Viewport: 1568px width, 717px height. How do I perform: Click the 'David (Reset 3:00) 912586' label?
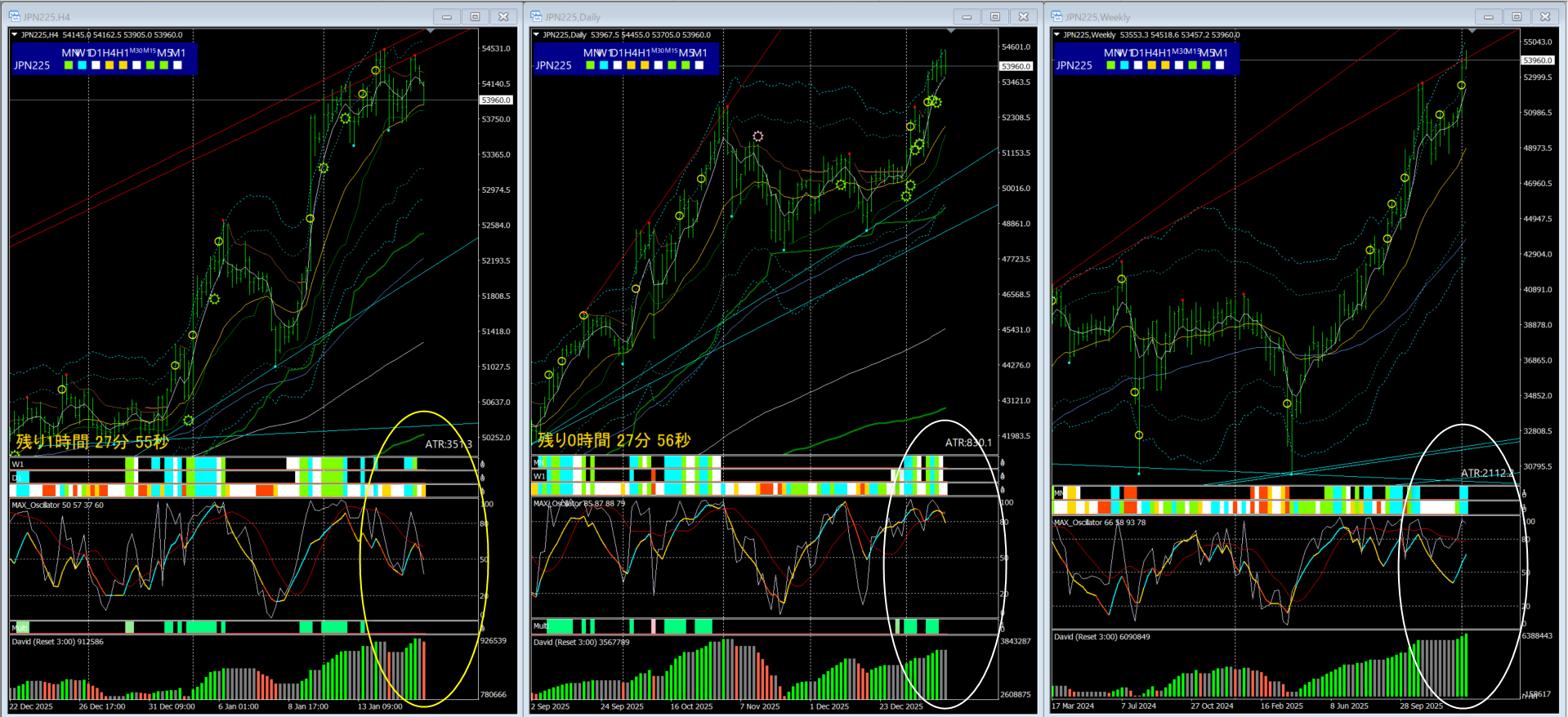(x=57, y=642)
